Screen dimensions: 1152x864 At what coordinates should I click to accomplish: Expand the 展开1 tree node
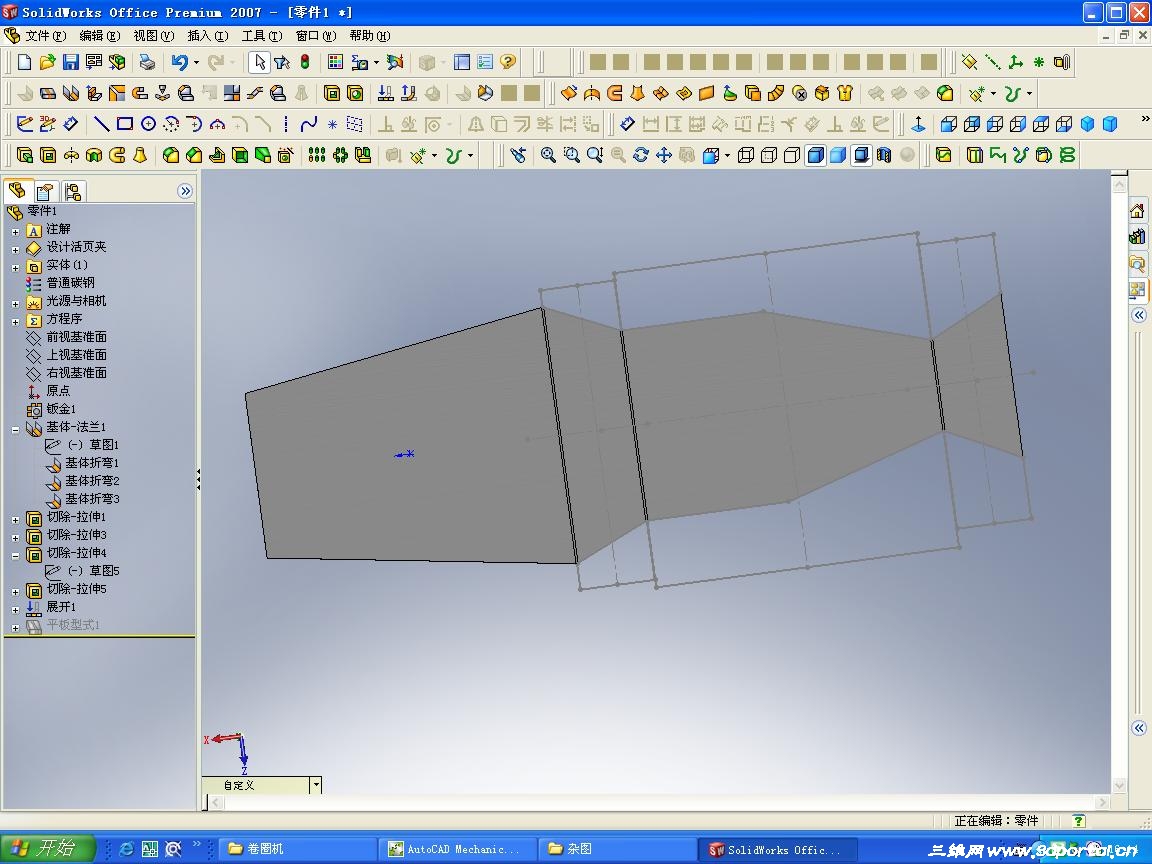click(15, 610)
